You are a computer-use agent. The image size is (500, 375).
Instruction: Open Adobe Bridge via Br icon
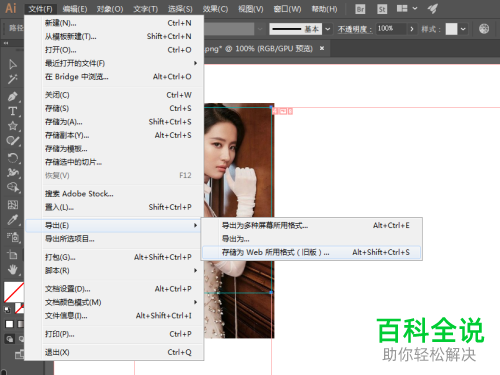360,9
